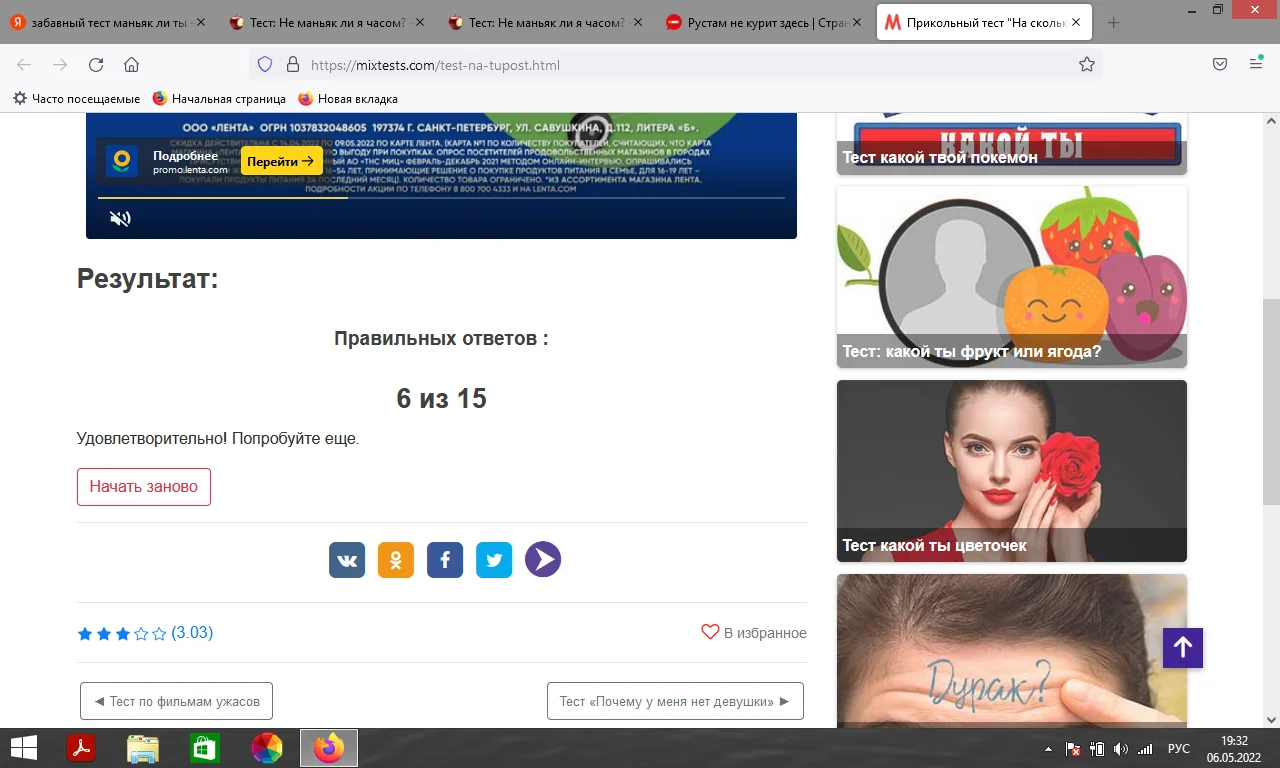Share via Odnoklassniki icon

coord(395,559)
